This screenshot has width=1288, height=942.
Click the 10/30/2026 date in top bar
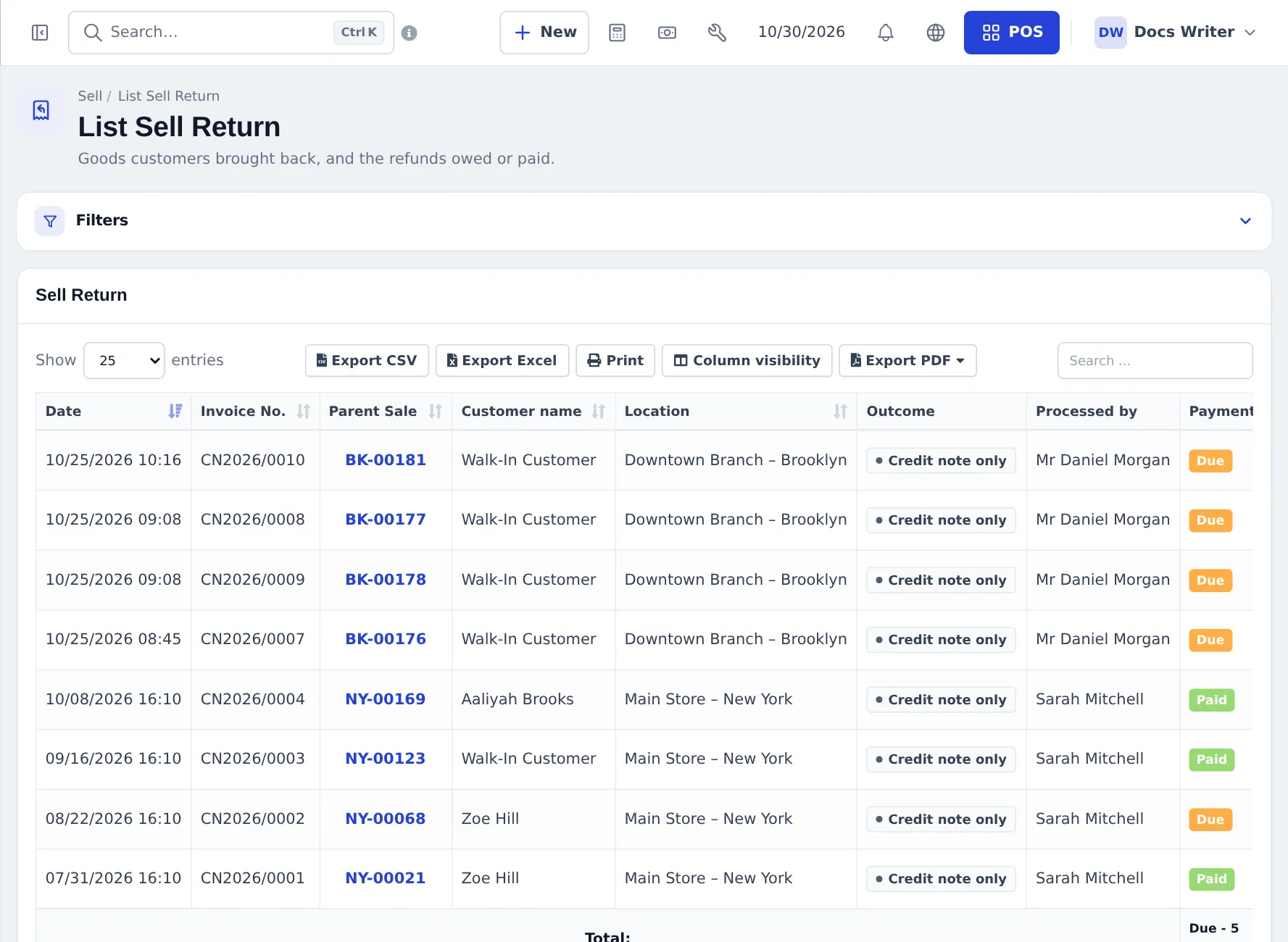tap(802, 33)
